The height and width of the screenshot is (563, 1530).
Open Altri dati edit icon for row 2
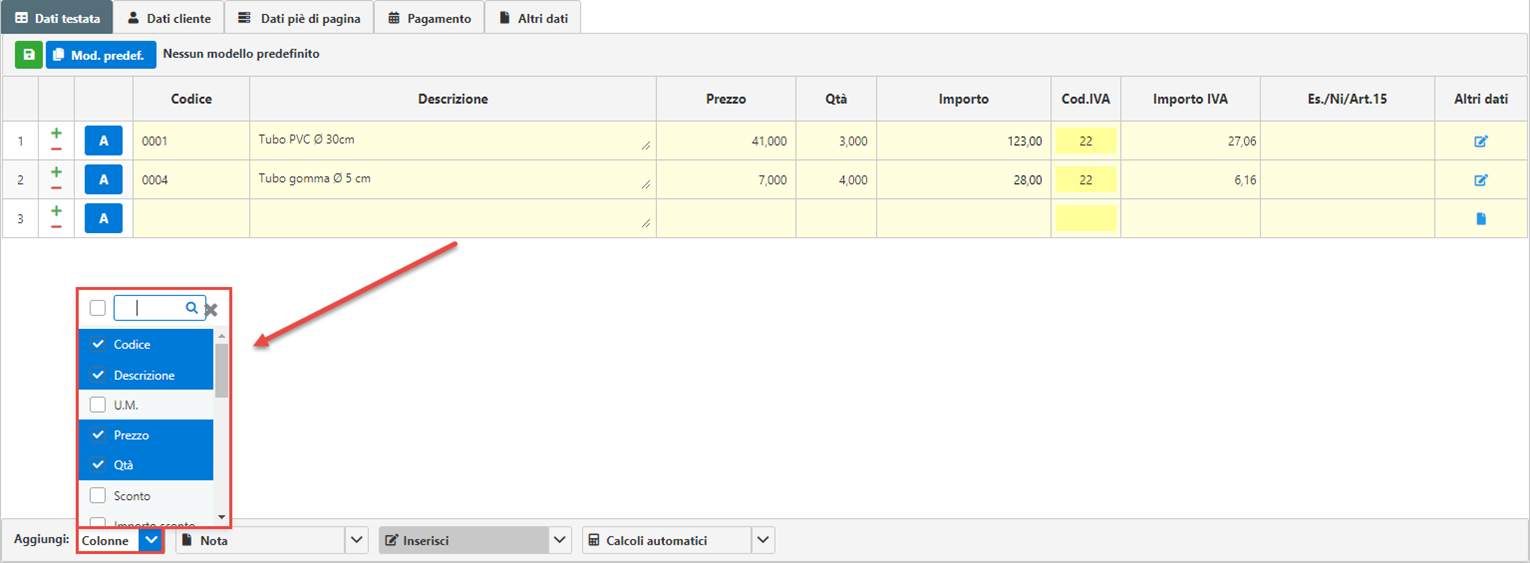coord(1481,180)
